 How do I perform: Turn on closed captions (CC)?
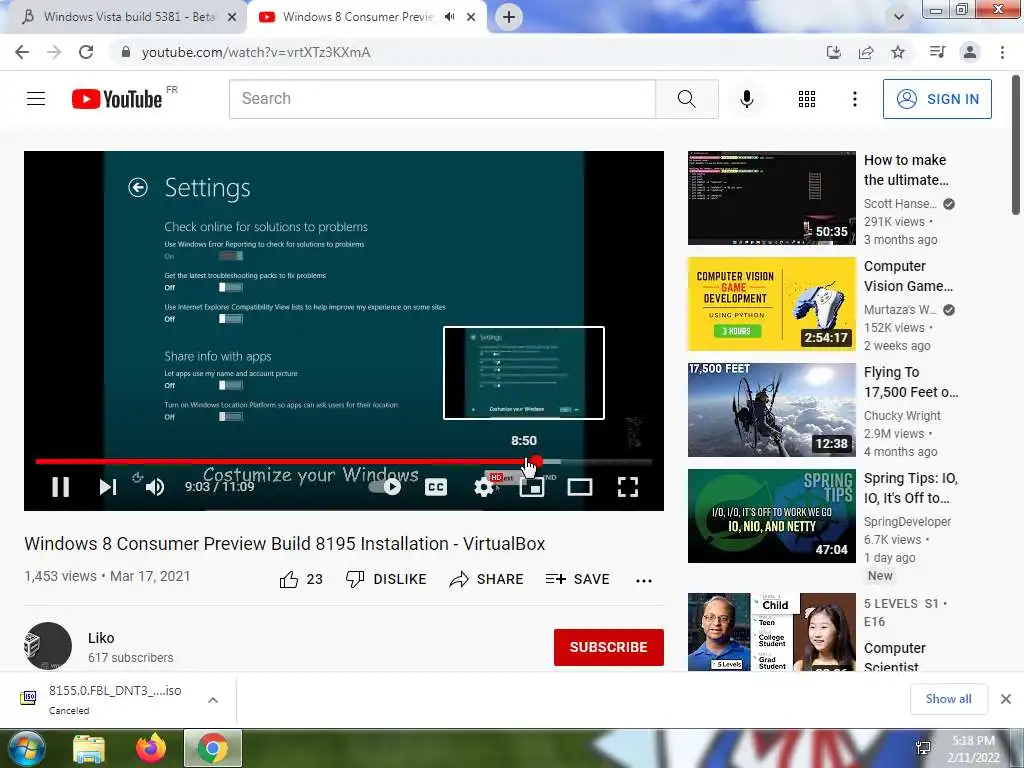tap(436, 487)
